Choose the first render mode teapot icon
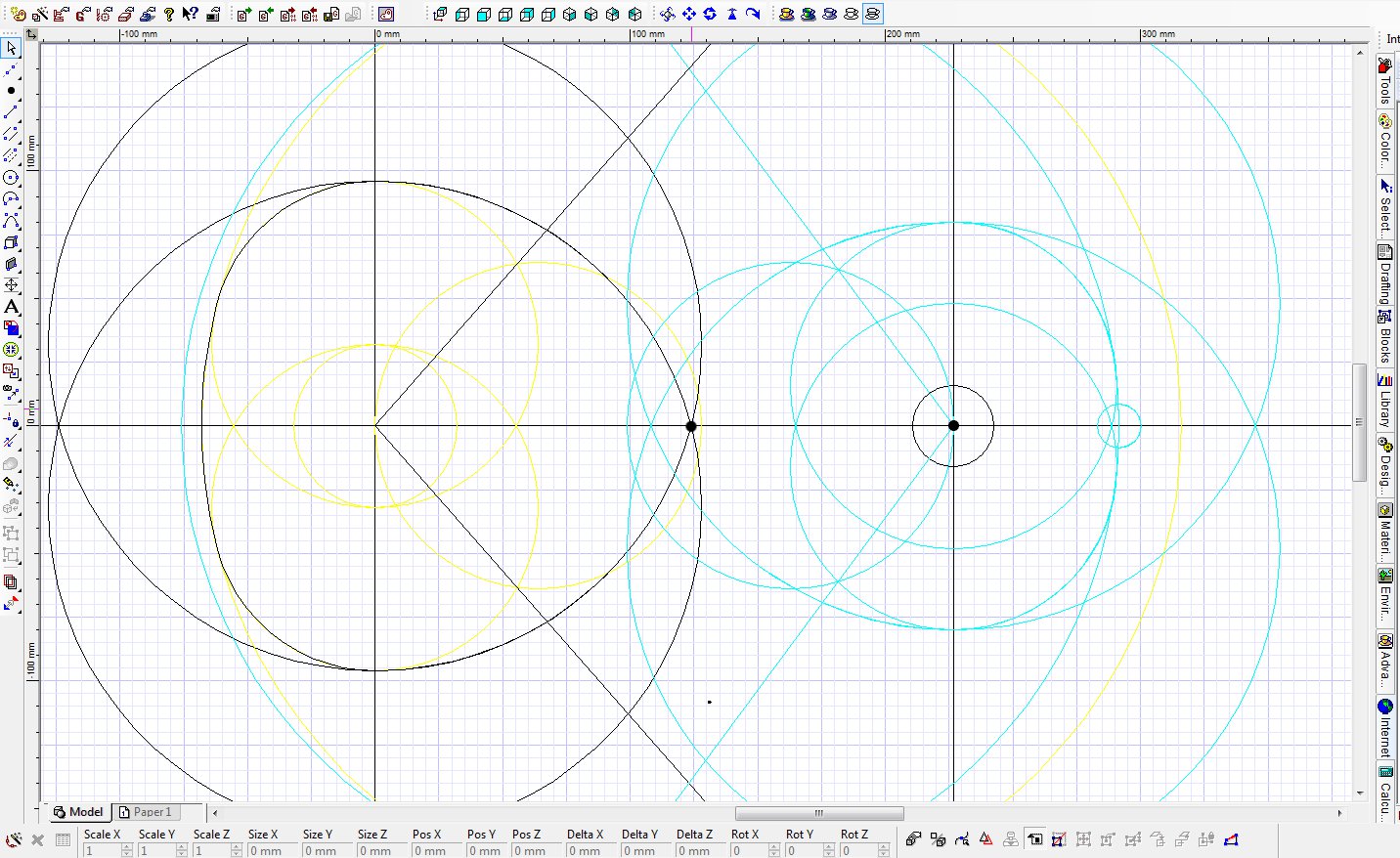Viewport: 1400px width, 858px height. 786,14
